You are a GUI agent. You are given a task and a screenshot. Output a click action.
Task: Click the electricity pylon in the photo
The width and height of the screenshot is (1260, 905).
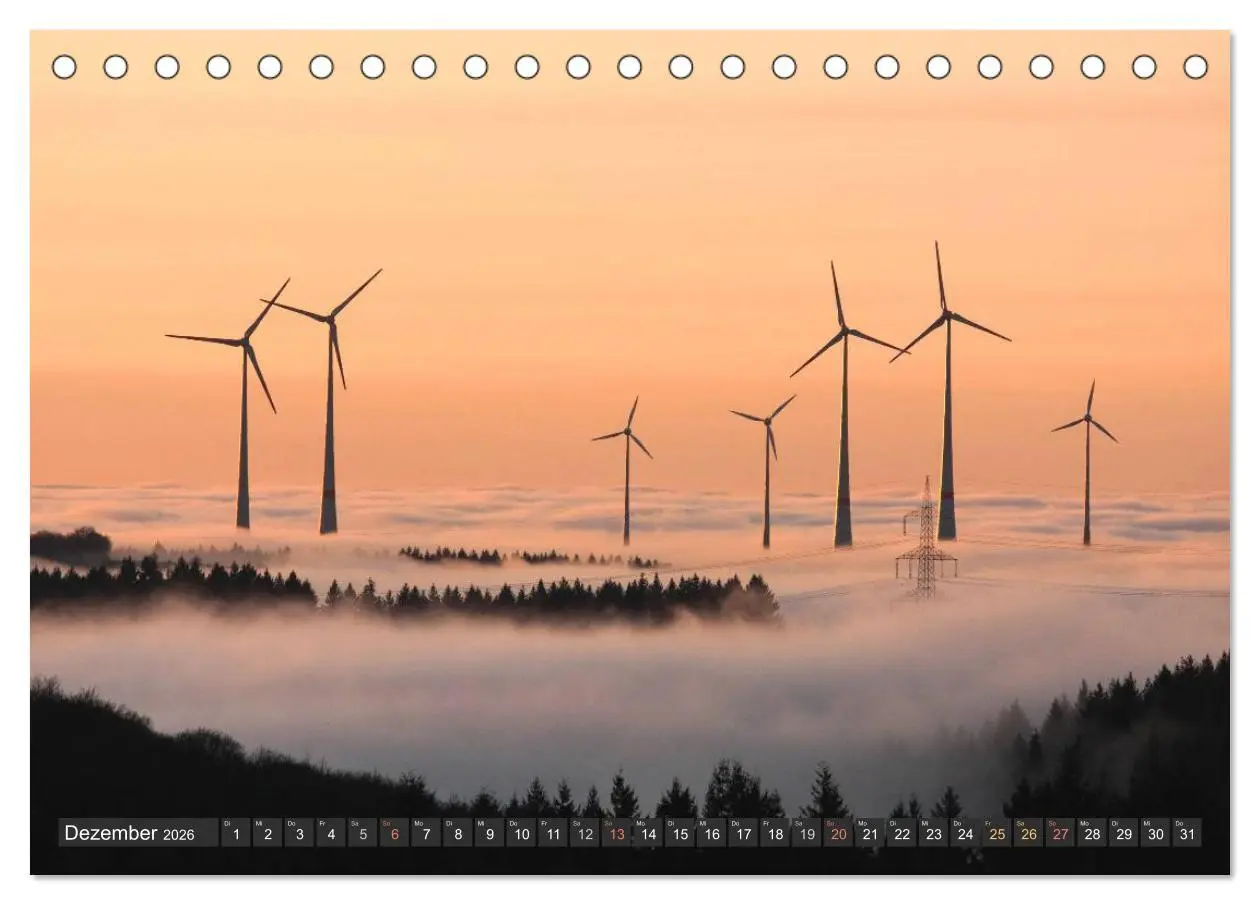coord(926,538)
